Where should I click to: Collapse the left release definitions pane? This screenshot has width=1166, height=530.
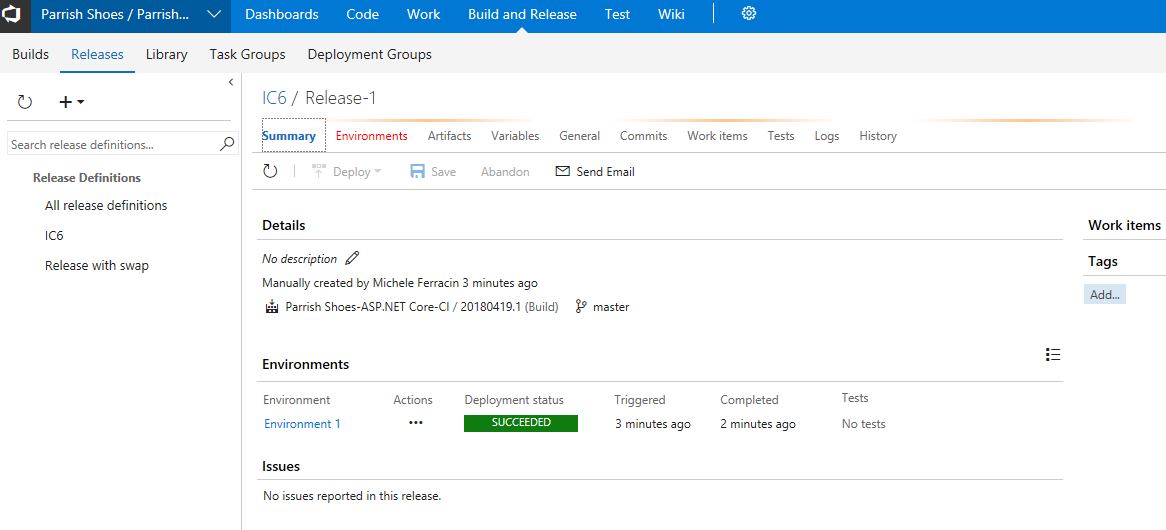click(231, 82)
